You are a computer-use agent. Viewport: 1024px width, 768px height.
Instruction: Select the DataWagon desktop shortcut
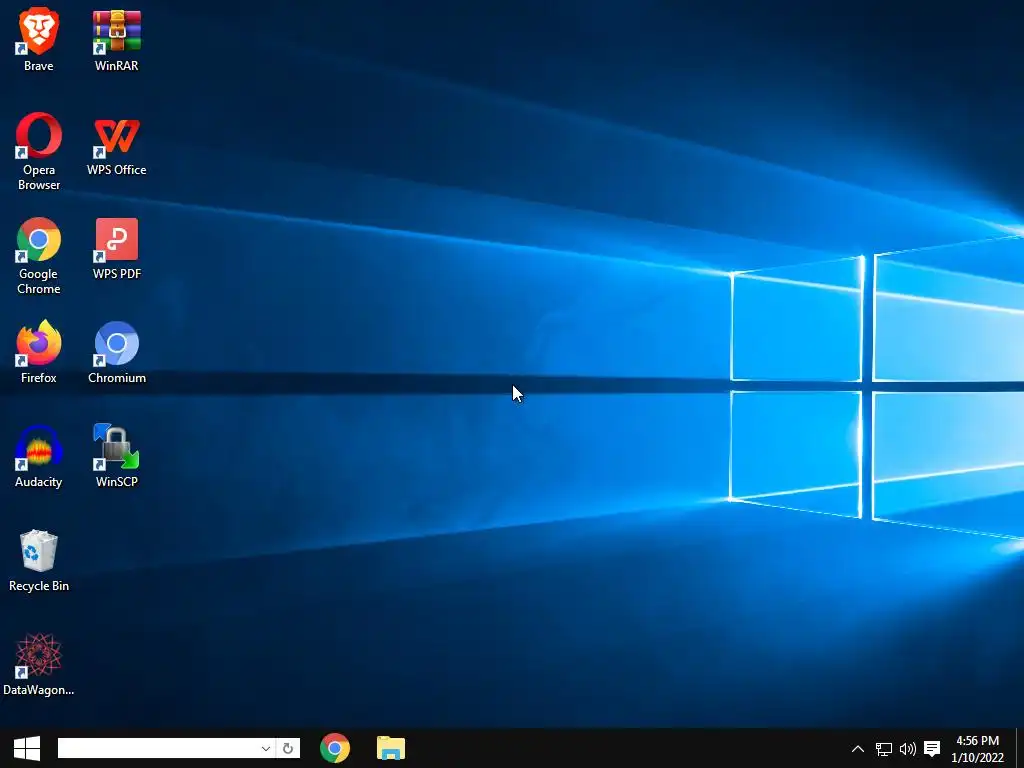coord(39,664)
